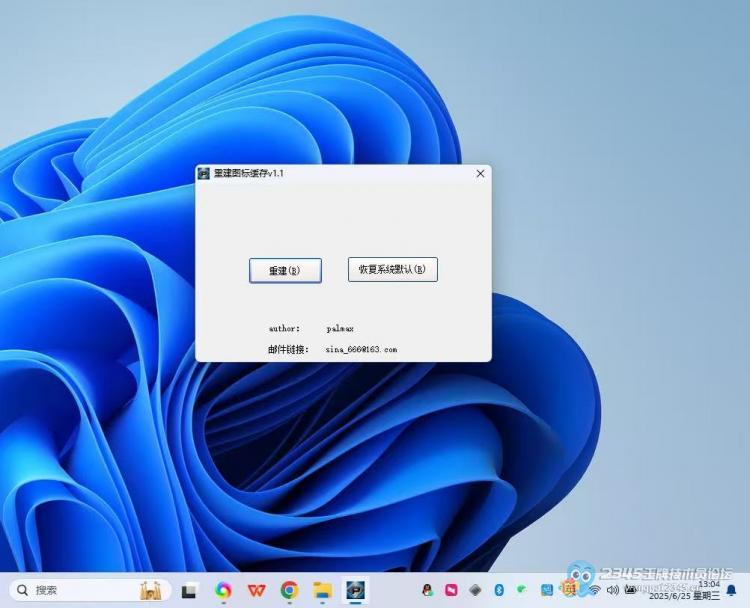This screenshot has height=608, width=750.
Task: Click the pink tray app icon
Action: (451, 590)
